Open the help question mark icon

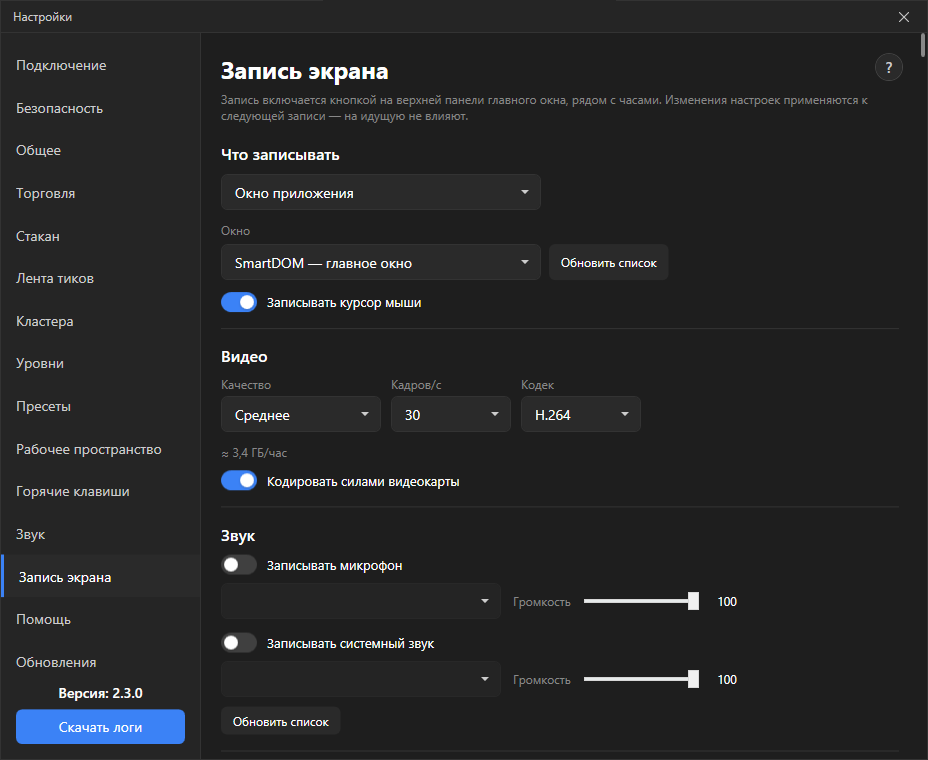(888, 67)
